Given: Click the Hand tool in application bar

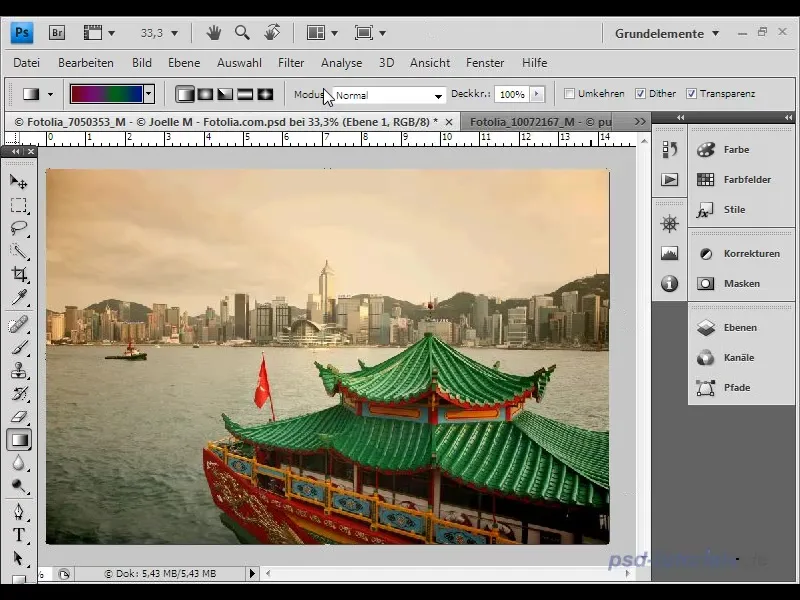Looking at the screenshot, I should point(214,33).
